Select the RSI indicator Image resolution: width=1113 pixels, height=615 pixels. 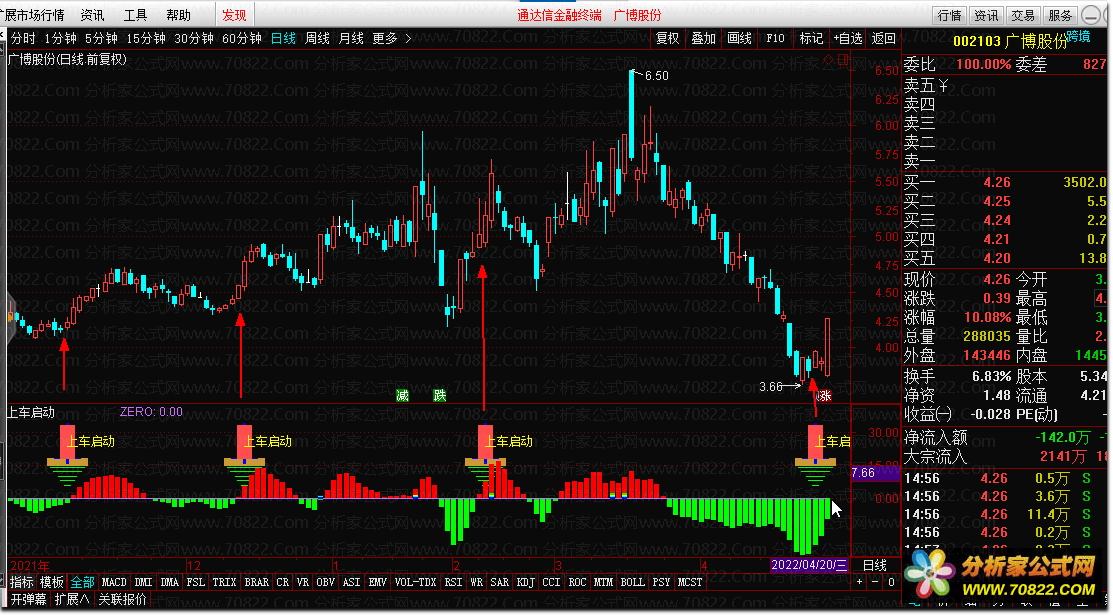tap(453, 582)
